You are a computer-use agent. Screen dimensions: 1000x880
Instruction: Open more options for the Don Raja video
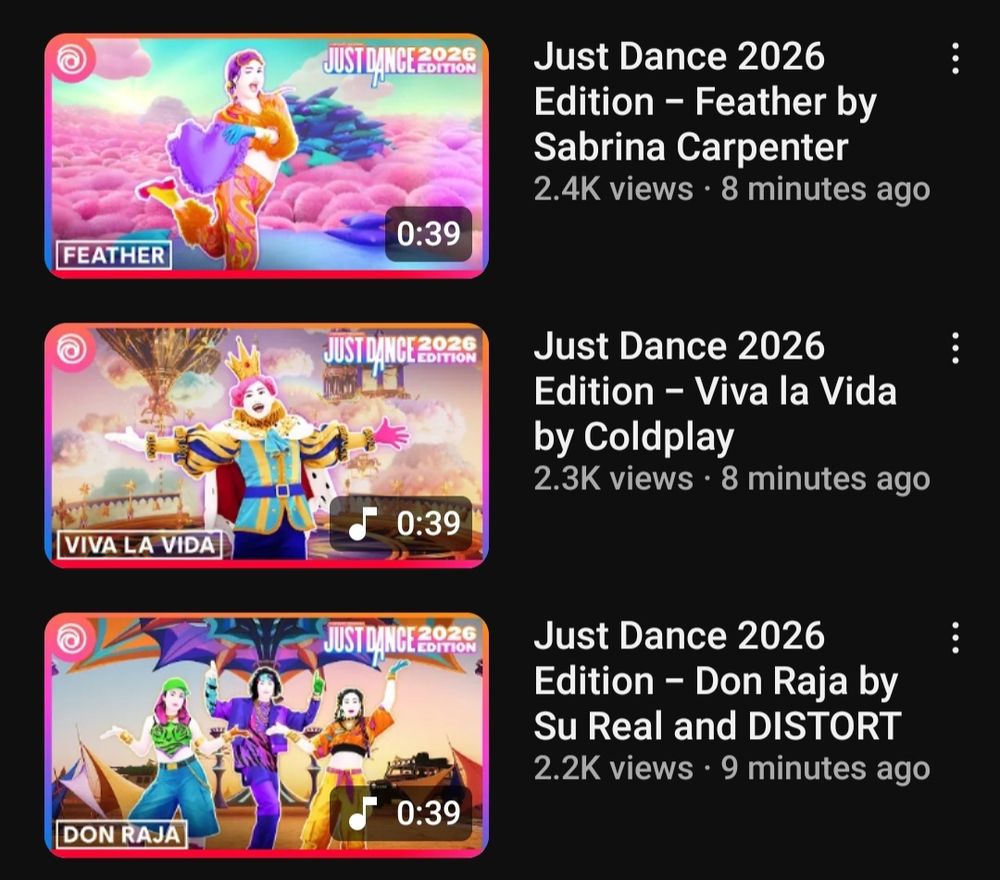(x=955, y=638)
